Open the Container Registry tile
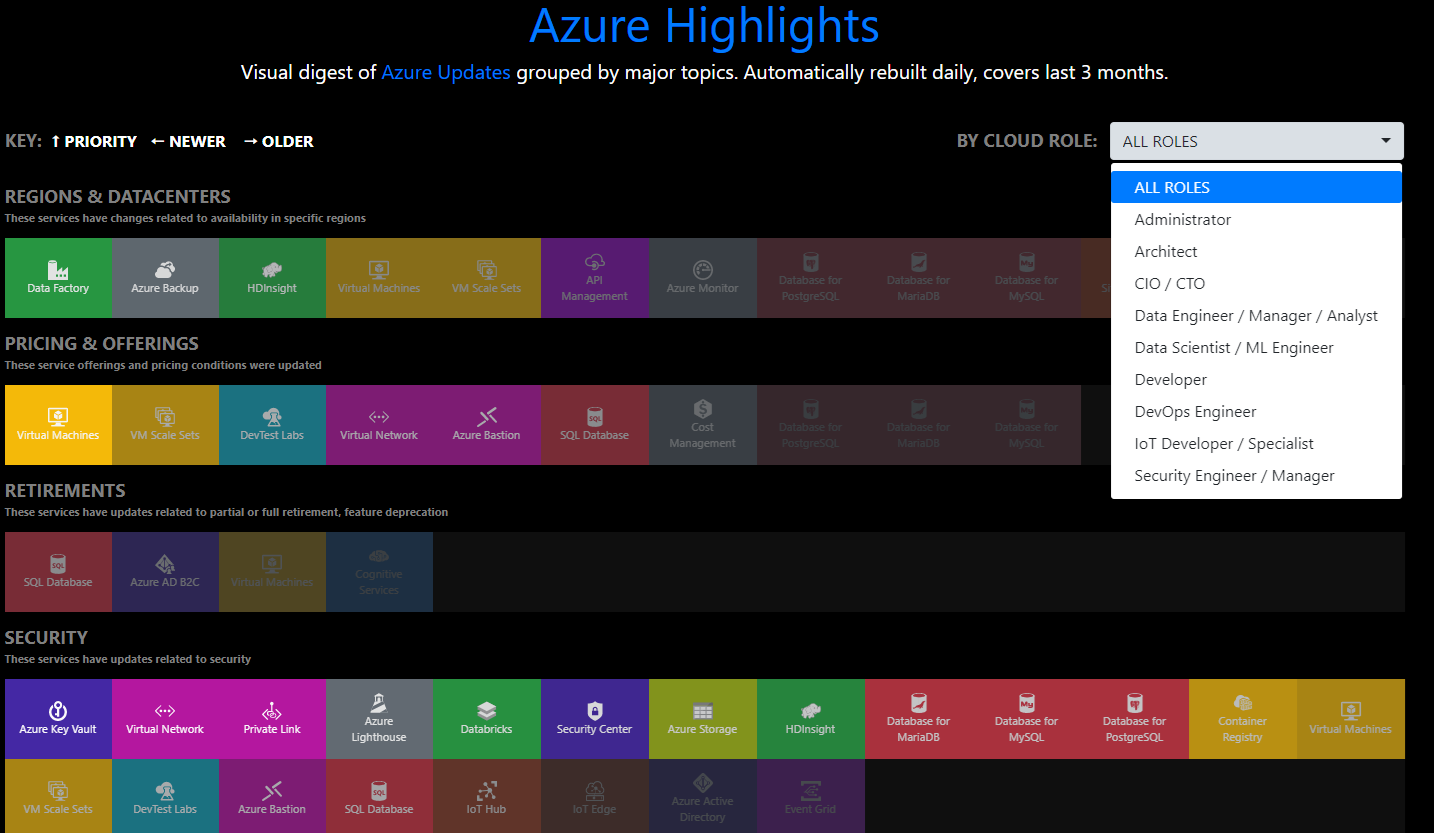The width and height of the screenshot is (1434, 833). pyautogui.click(x=1243, y=719)
